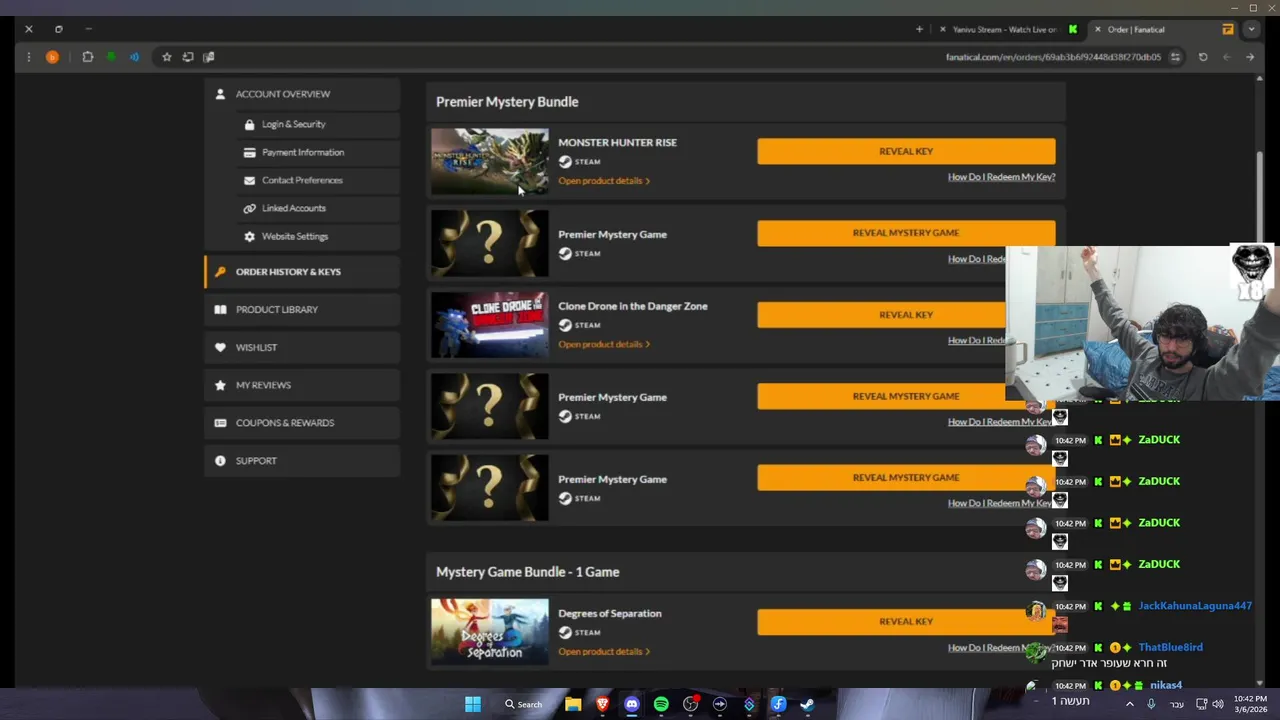Viewport: 1280px width, 720px height.
Task: Open the Degrees of Separation cover image
Action: coord(489,632)
